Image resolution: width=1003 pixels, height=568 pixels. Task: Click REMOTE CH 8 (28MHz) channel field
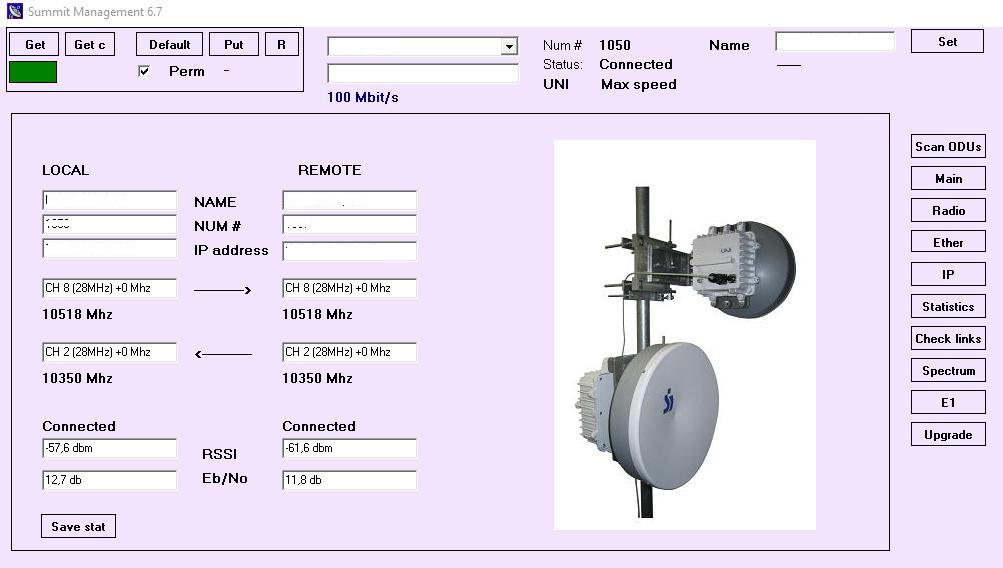pyautogui.click(x=349, y=288)
